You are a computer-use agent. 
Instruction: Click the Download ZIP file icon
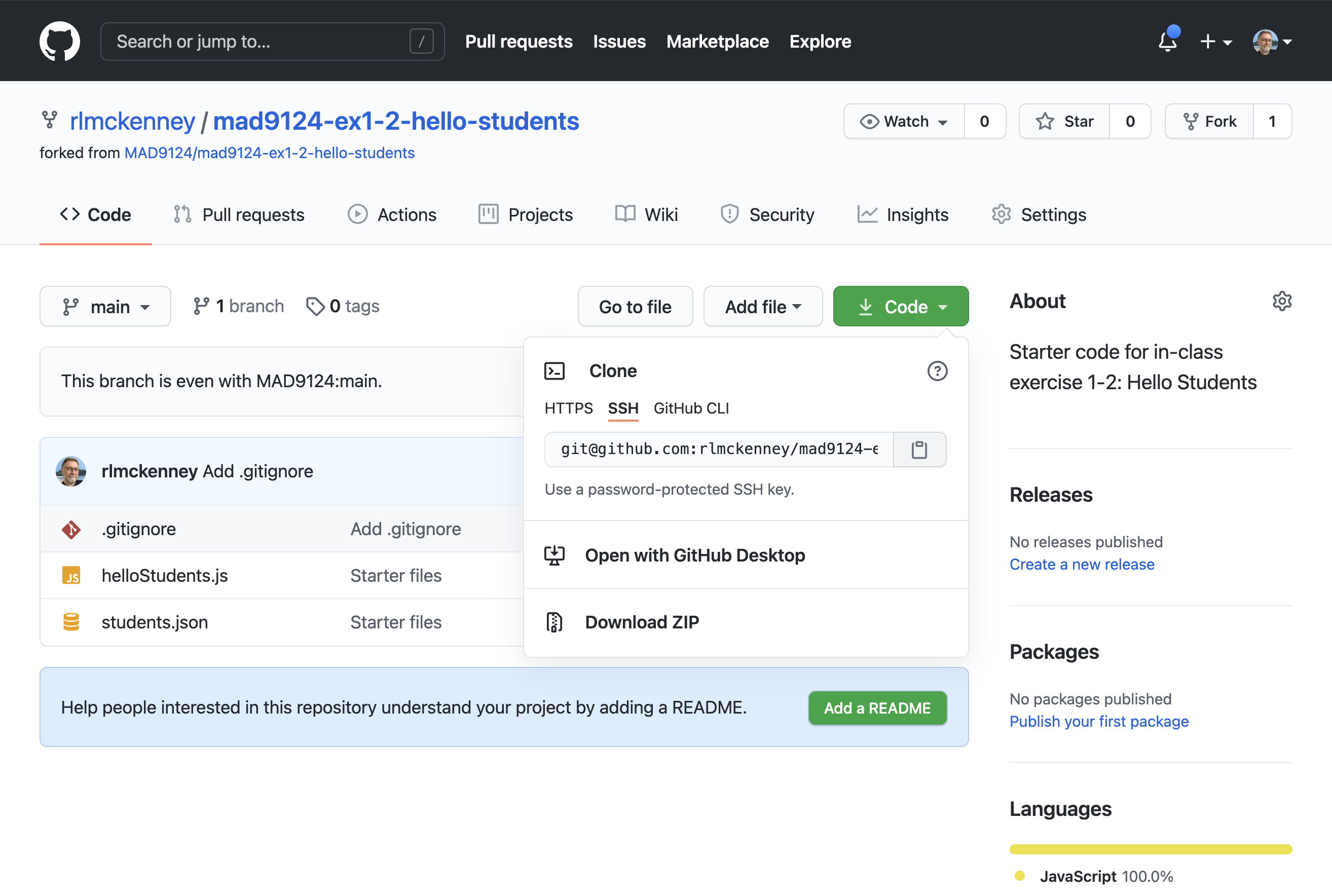pyautogui.click(x=554, y=622)
